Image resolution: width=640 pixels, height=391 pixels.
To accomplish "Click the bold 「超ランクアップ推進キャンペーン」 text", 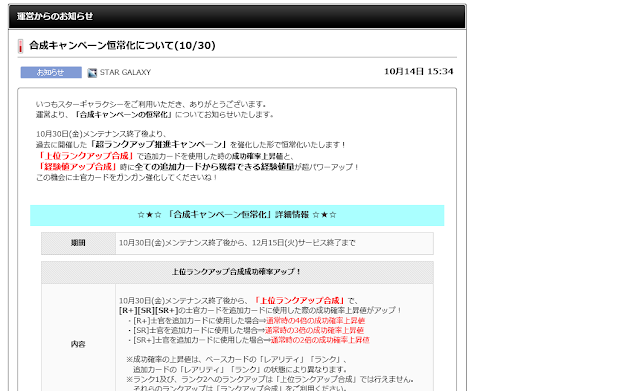I will coord(158,144).
